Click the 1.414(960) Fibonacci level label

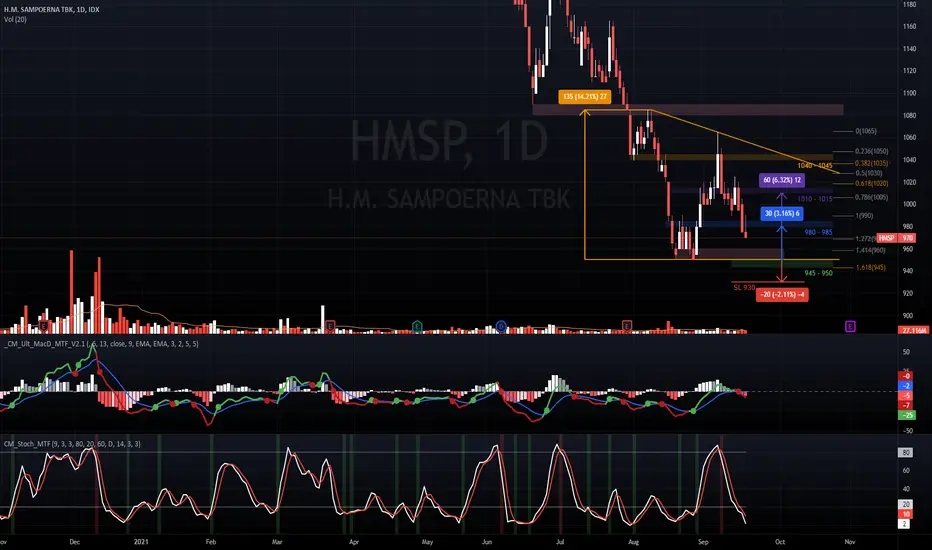tap(870, 250)
